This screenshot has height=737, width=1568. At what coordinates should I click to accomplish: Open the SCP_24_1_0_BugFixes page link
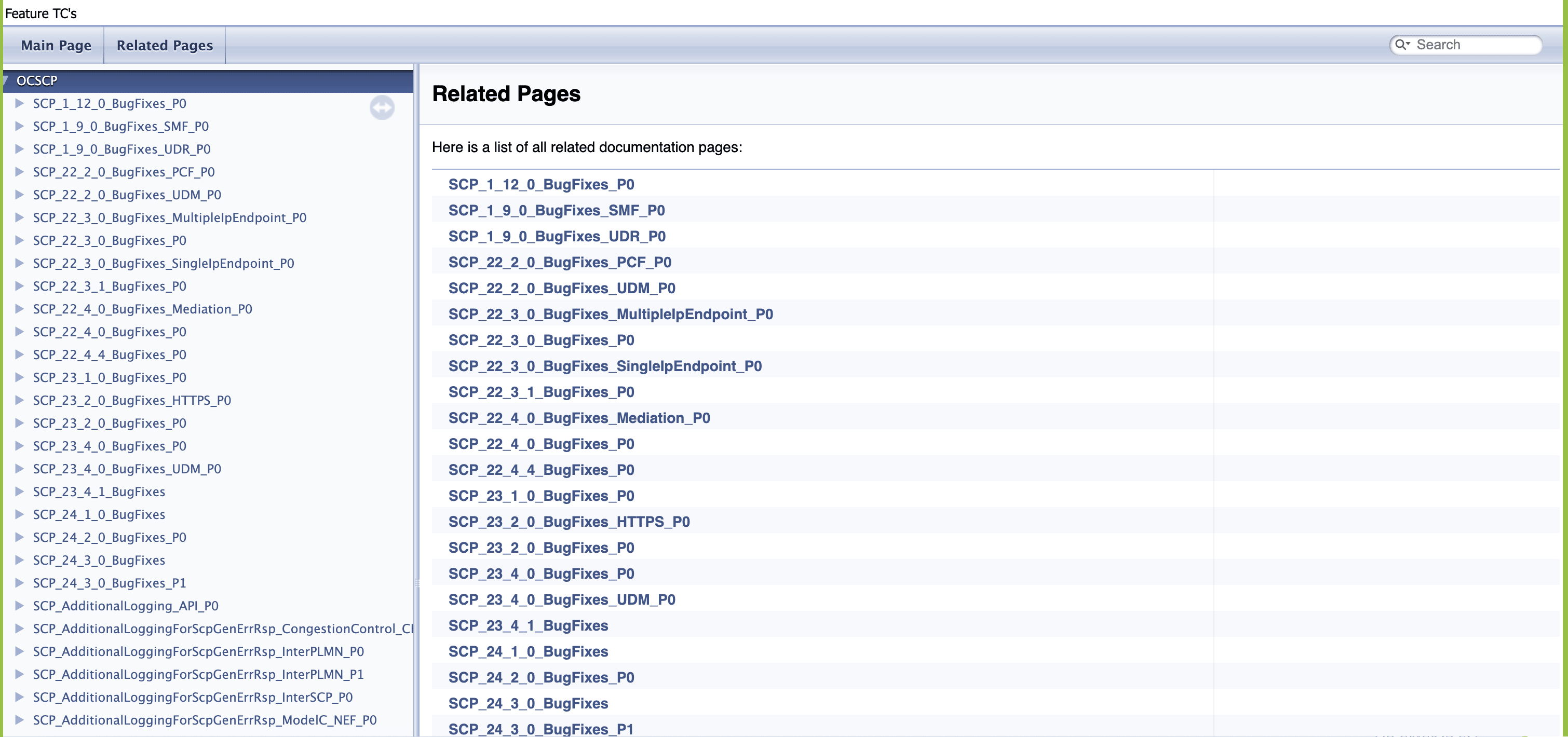point(528,651)
